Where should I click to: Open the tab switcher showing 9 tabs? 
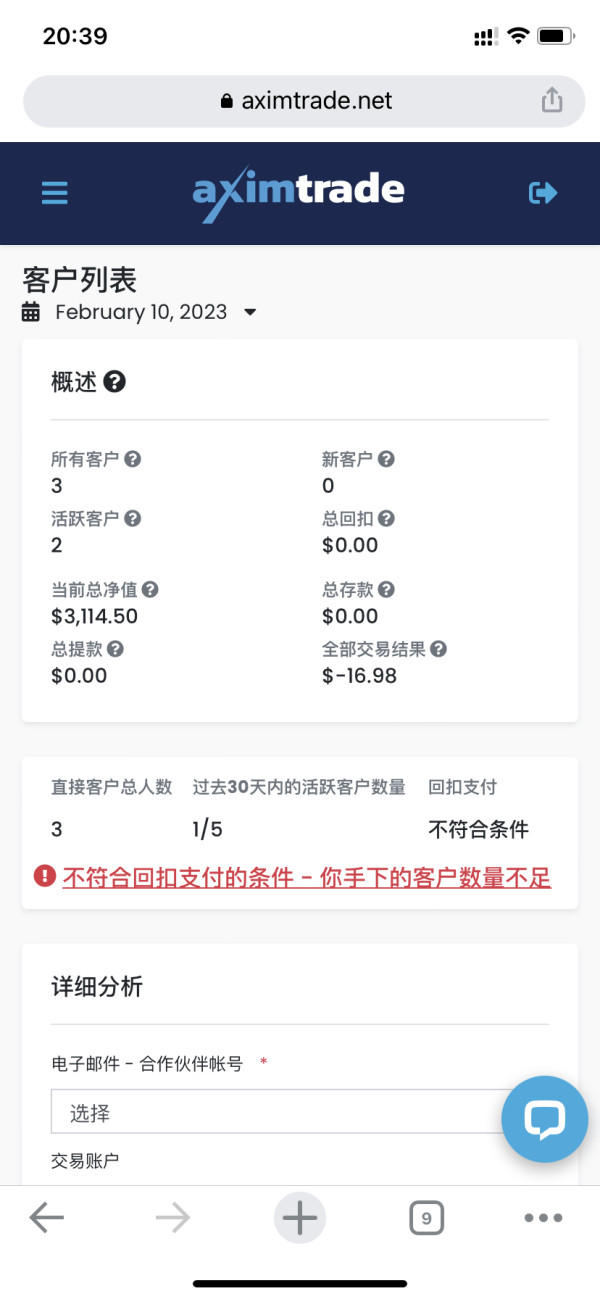(x=426, y=1218)
